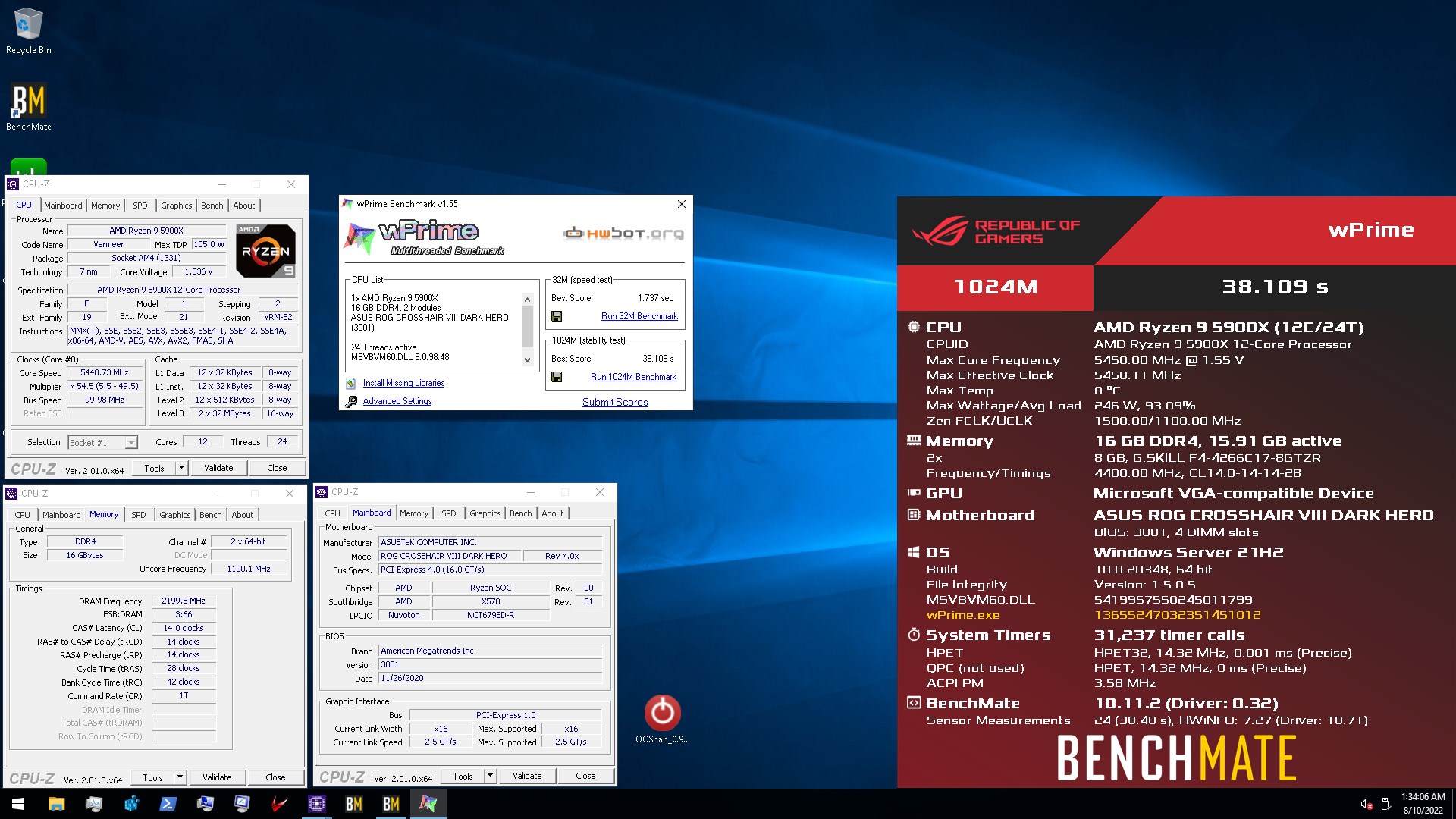The height and width of the screenshot is (819, 1456).
Task: Click Validate in the Memory CPU-Z window
Action: [217, 777]
